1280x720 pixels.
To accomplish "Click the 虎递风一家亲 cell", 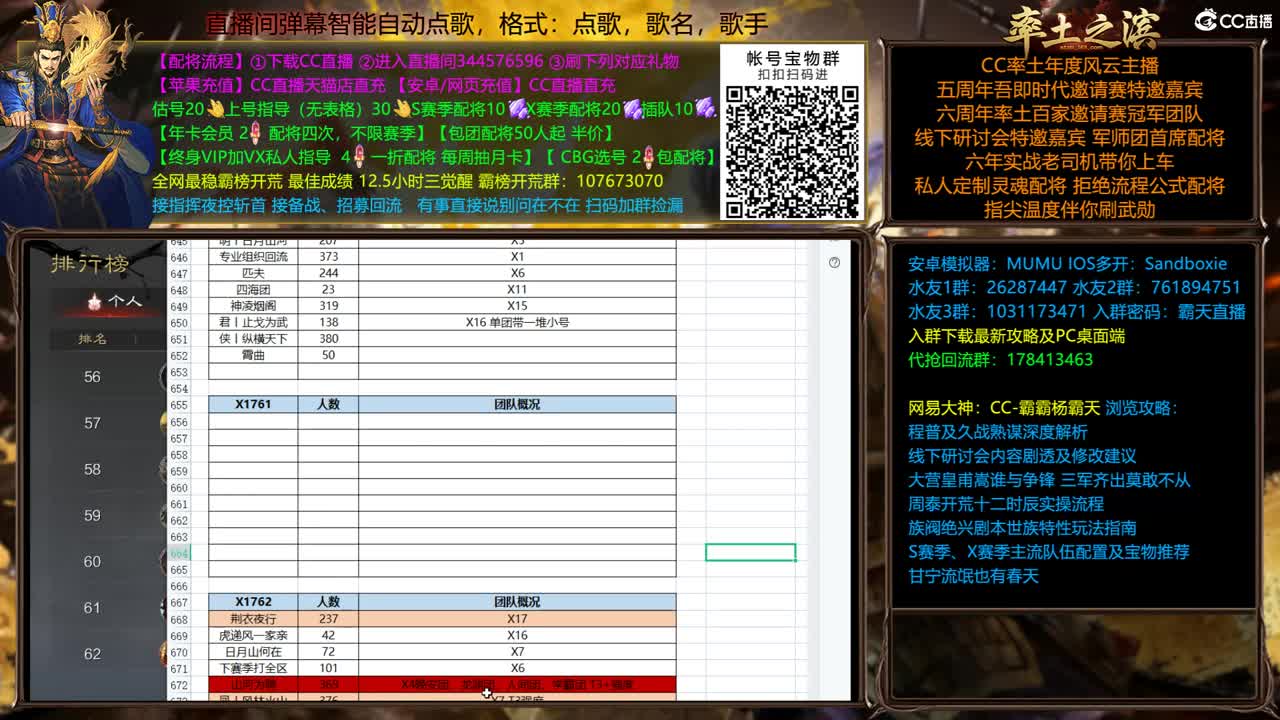I will [x=253, y=635].
